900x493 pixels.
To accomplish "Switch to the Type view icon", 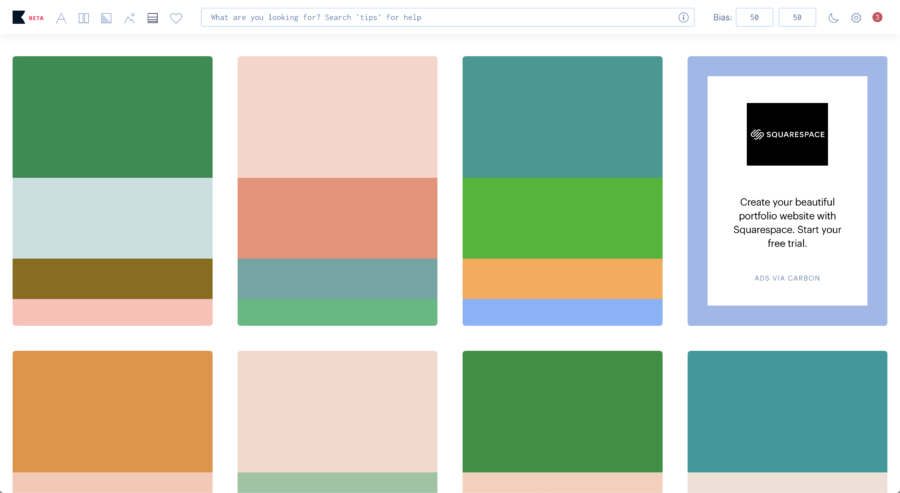I will [x=61, y=18].
